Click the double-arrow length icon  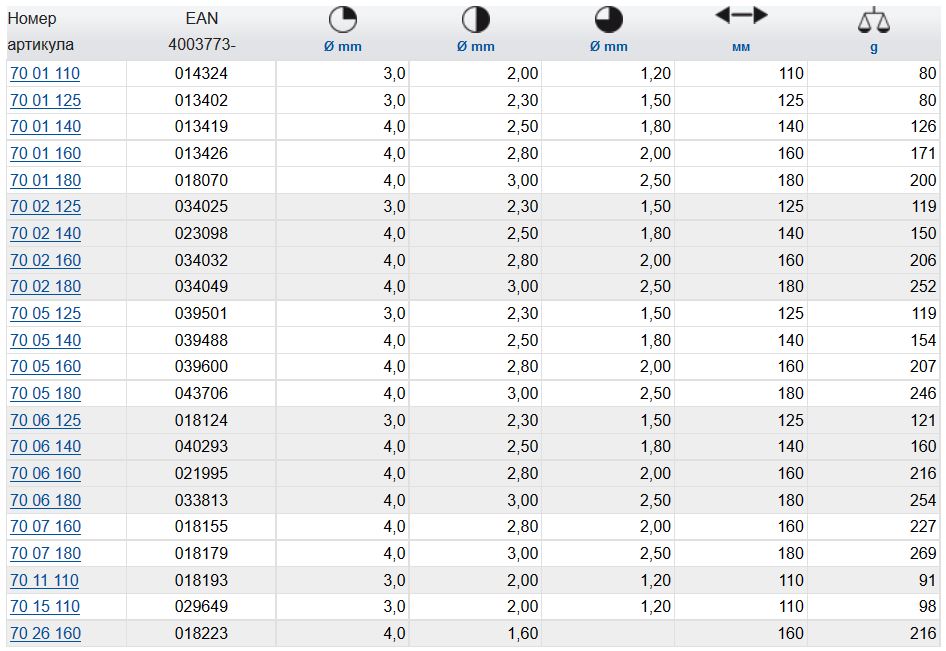click(x=741, y=15)
